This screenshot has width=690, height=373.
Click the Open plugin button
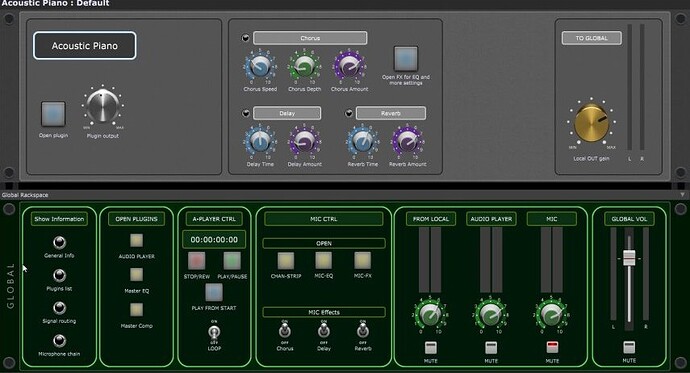point(53,114)
